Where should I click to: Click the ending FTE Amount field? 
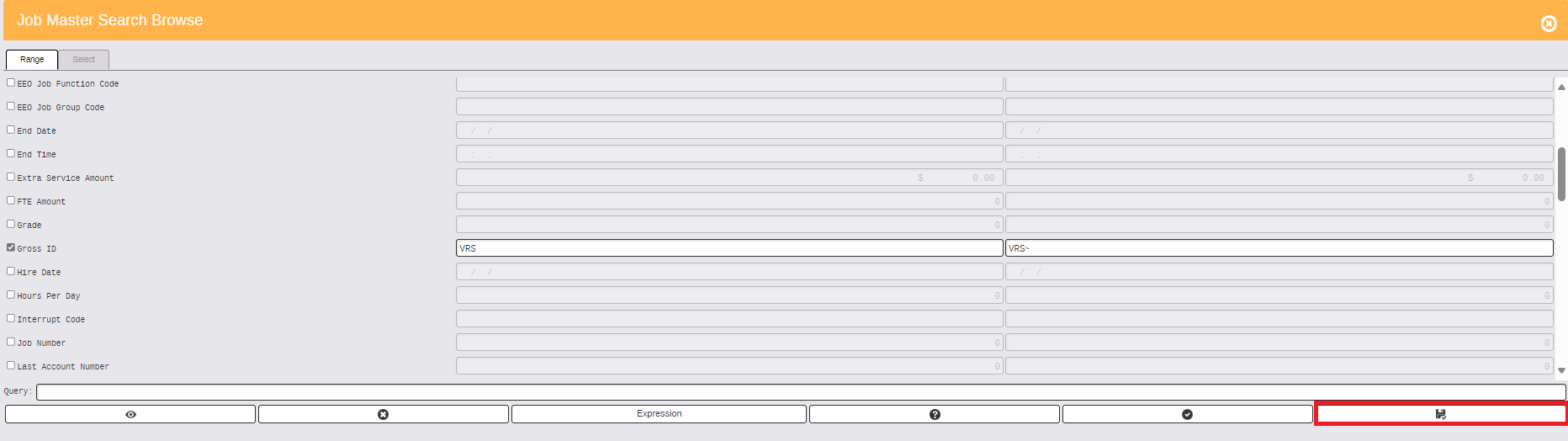click(1279, 201)
